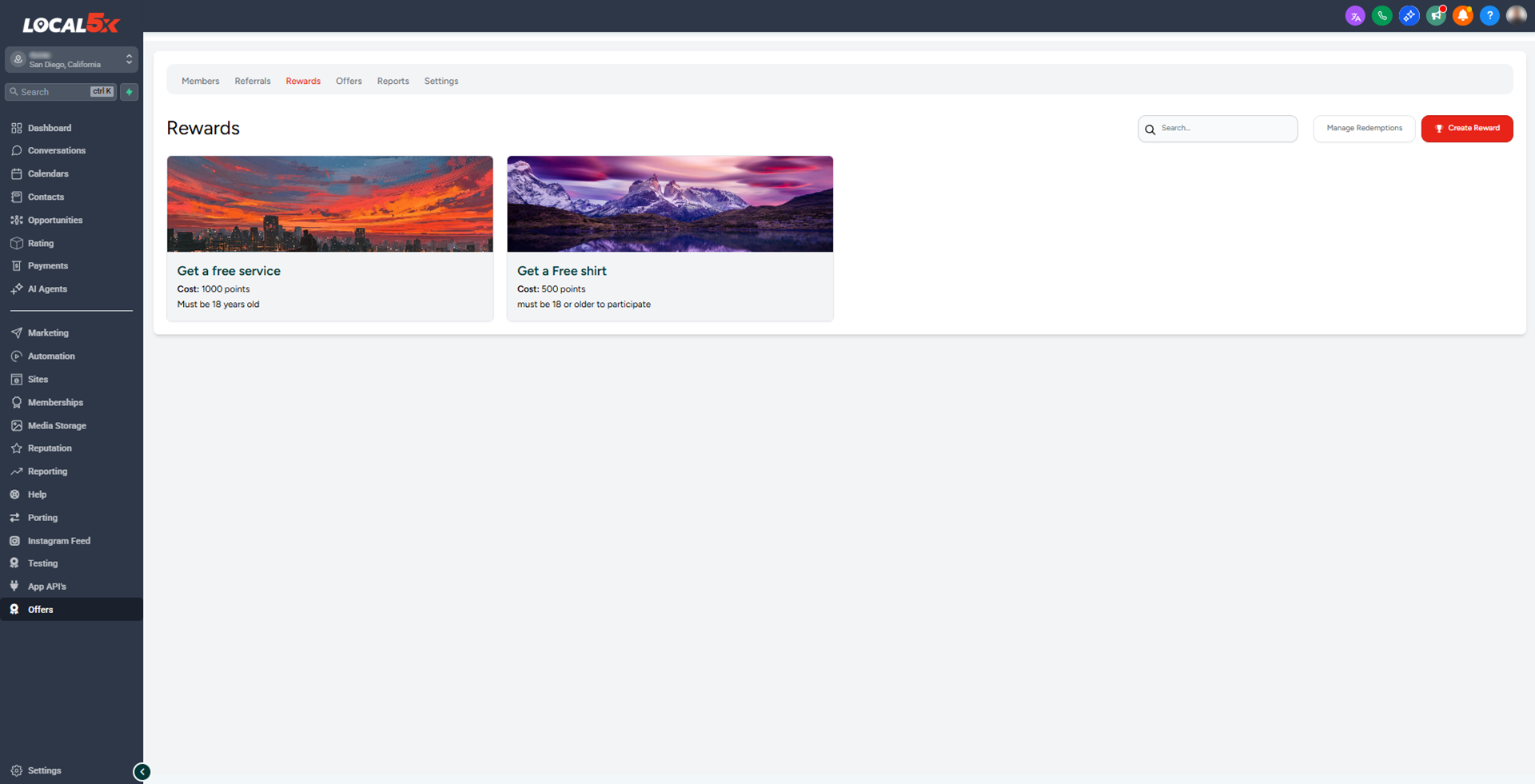Select the Reports tab
The image size is (1535, 784).
[x=393, y=82]
